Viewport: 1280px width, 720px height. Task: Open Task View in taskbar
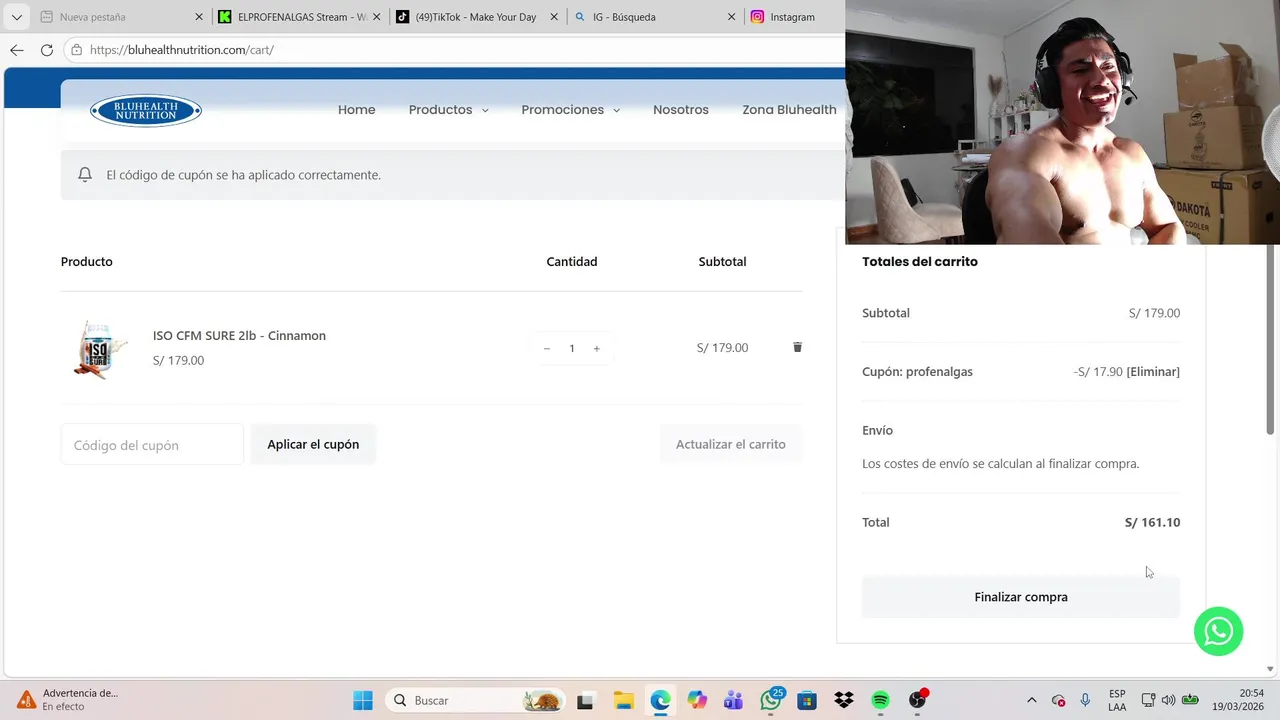[585, 700]
